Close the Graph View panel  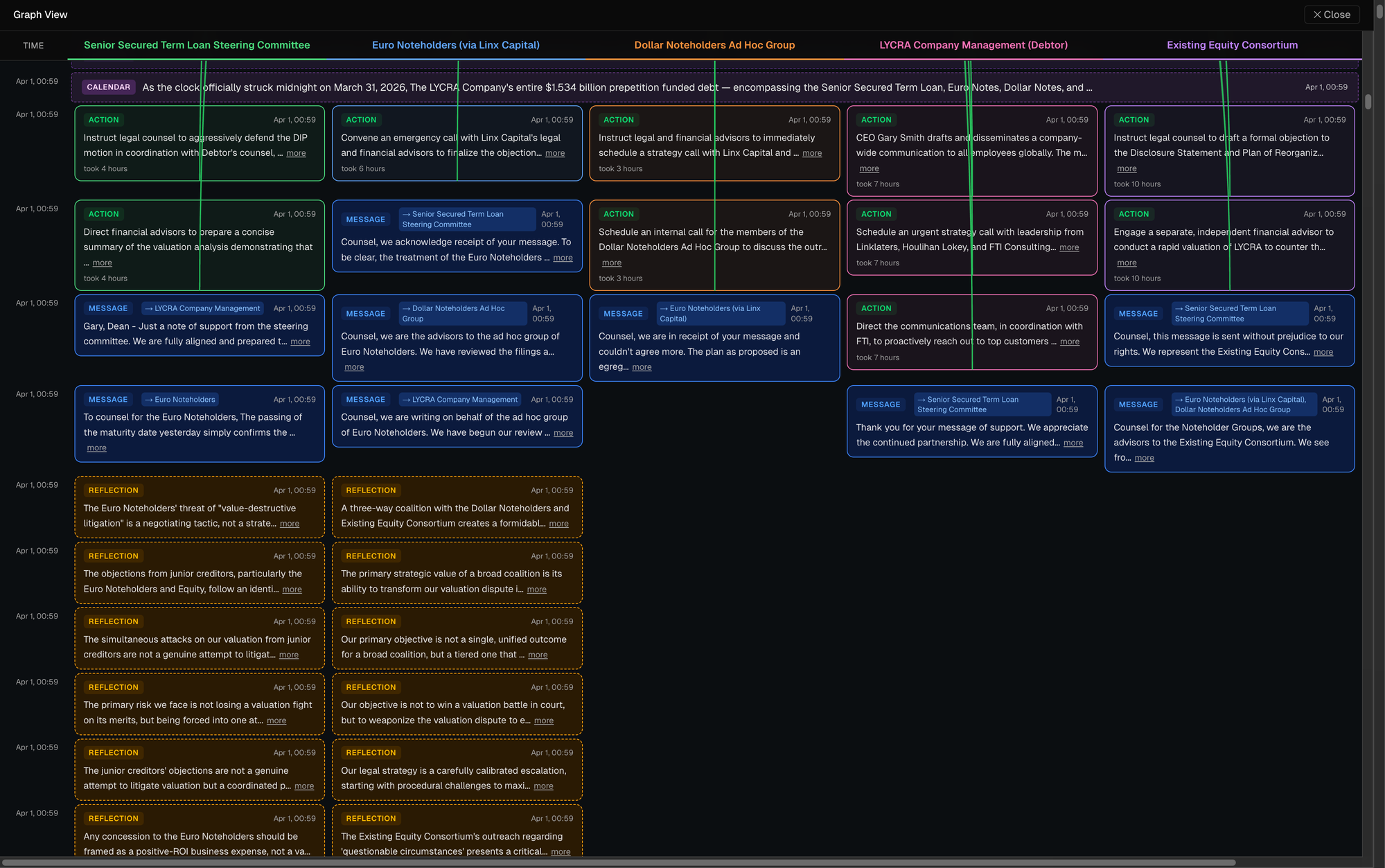click(x=1331, y=15)
